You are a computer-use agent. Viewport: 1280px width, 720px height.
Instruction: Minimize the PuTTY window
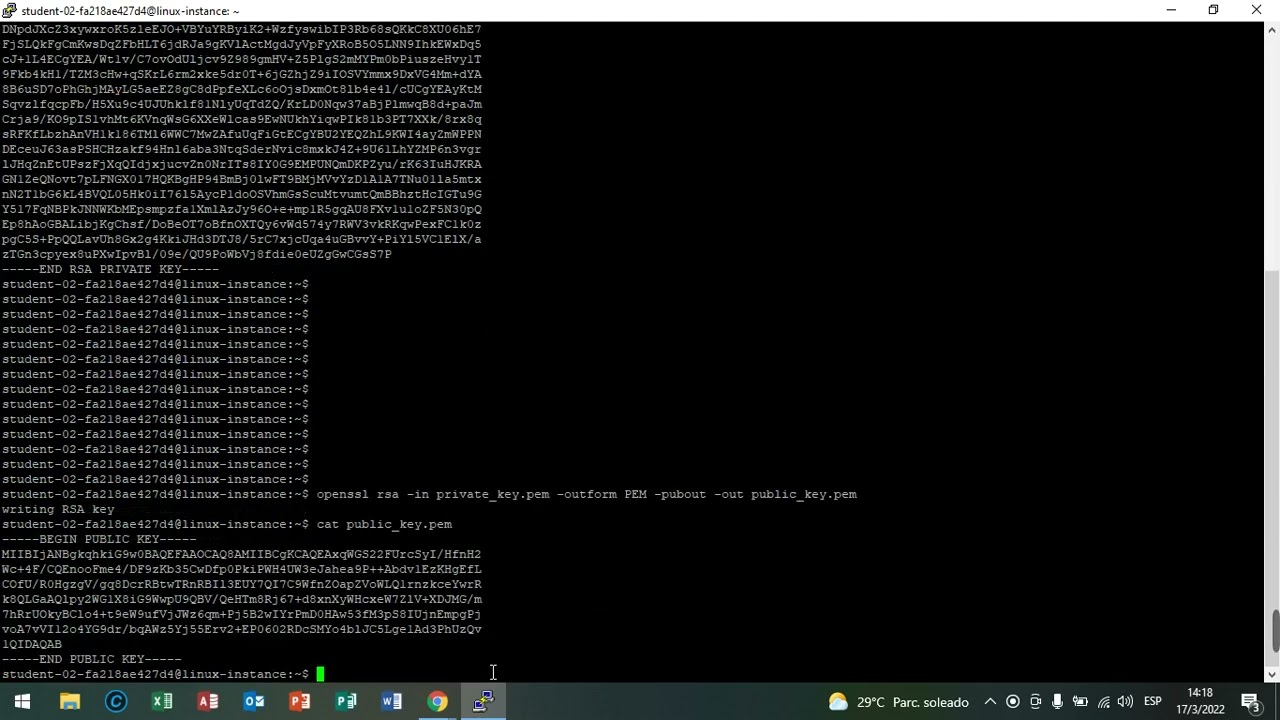1171,10
